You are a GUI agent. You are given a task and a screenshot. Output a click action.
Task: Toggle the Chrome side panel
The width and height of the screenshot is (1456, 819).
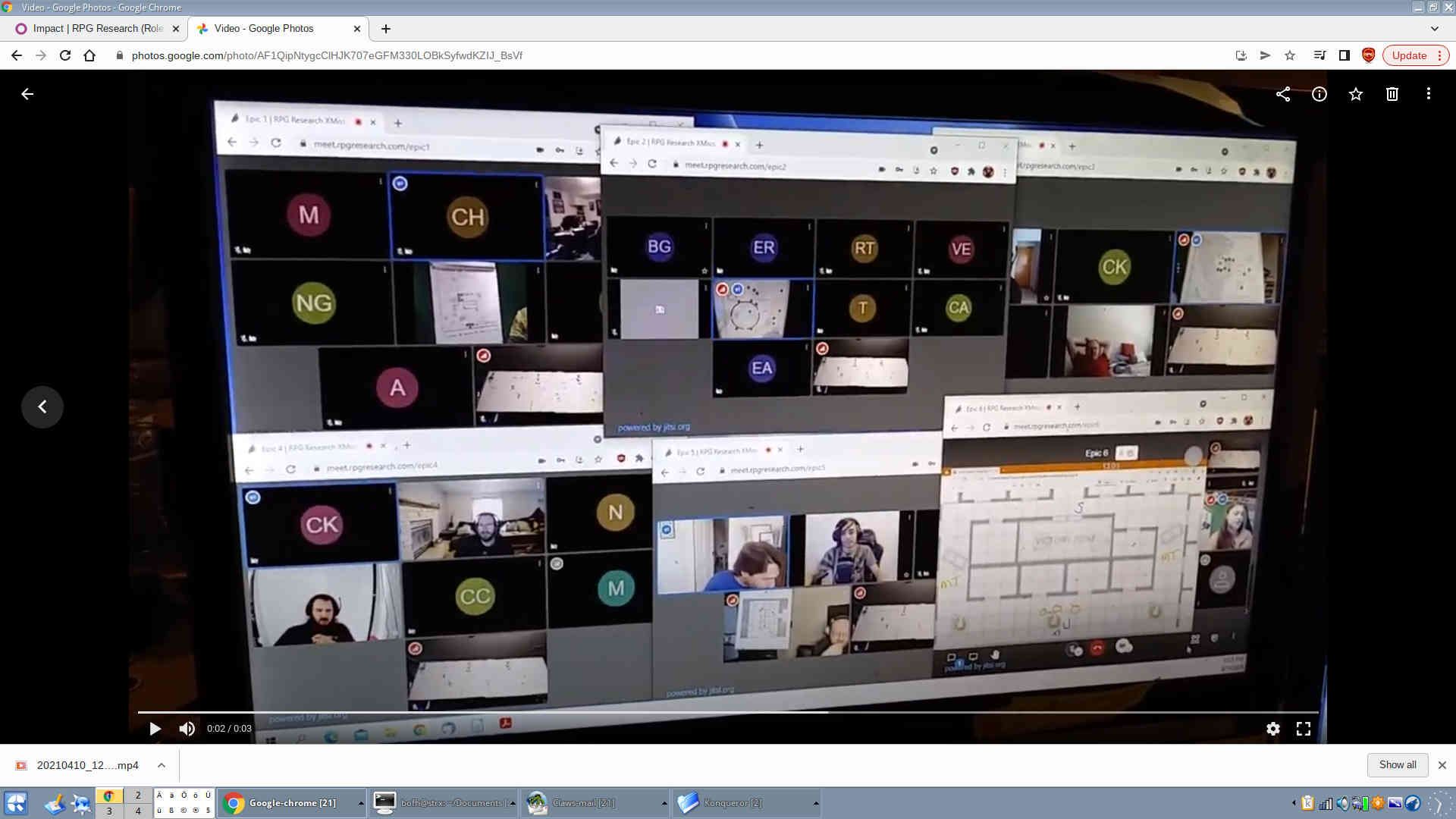pyautogui.click(x=1345, y=55)
